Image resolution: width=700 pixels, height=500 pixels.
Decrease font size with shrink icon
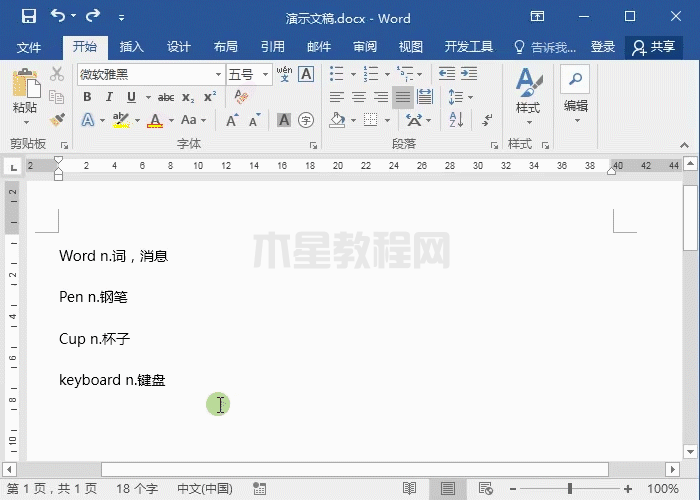(x=254, y=120)
